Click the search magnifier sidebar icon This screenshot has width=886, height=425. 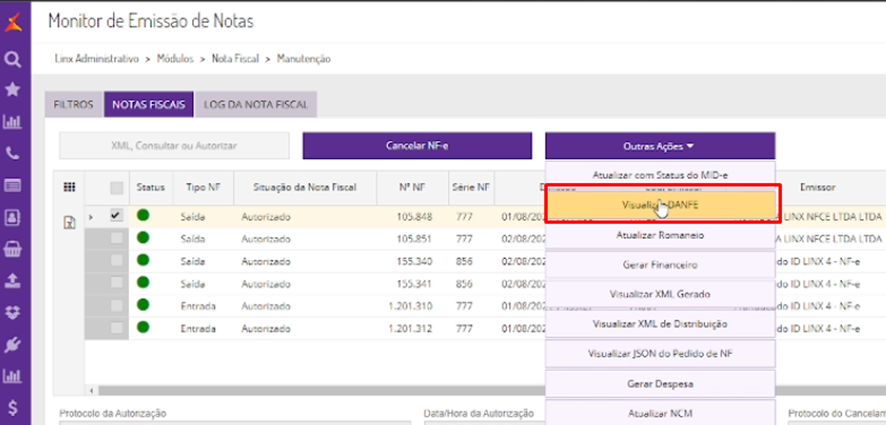[x=13, y=59]
